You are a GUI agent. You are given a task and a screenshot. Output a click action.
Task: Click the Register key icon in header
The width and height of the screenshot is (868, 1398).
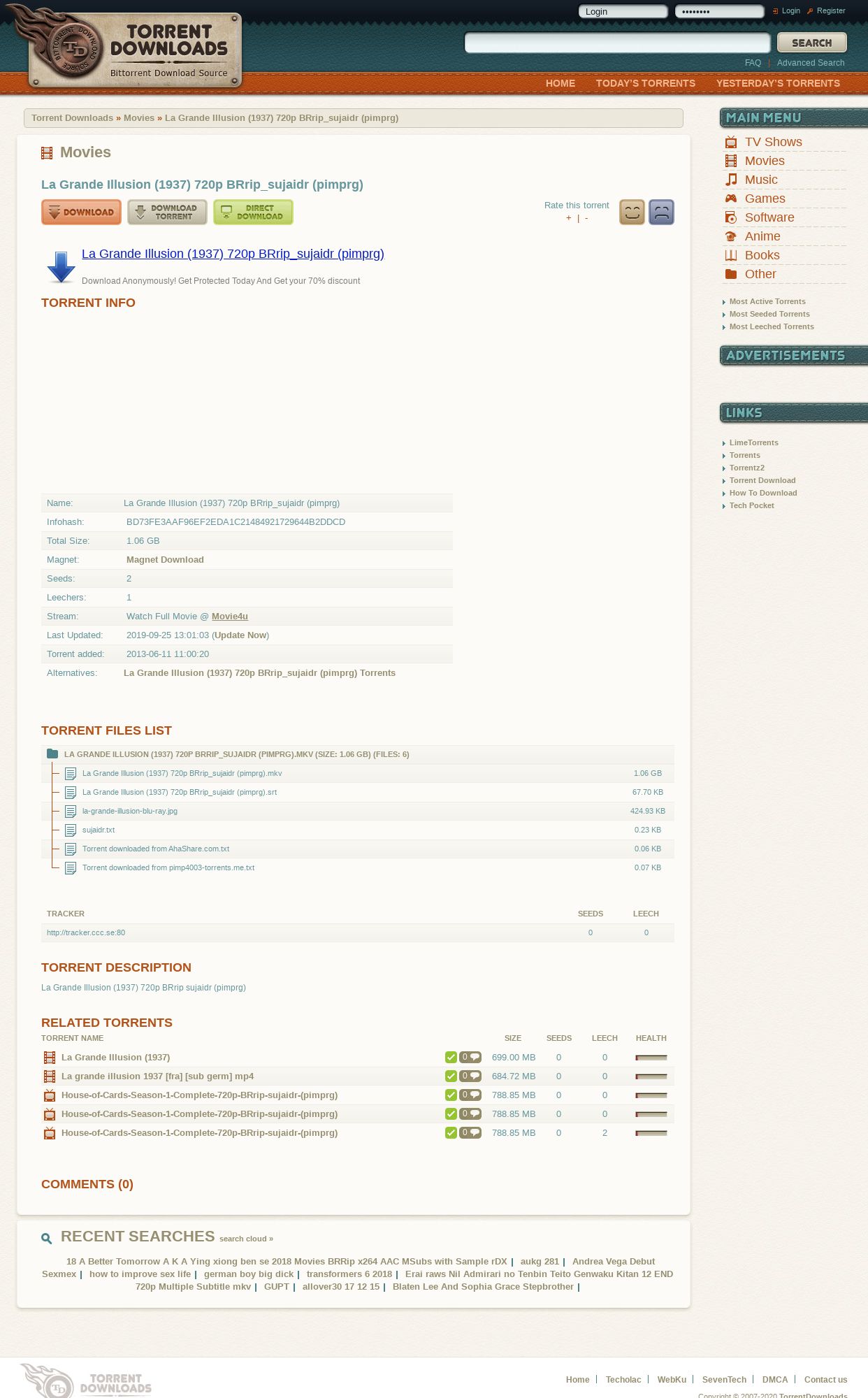pos(810,11)
